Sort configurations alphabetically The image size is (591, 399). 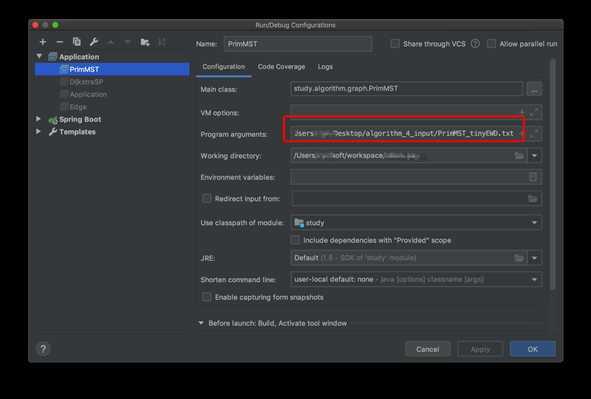pyautogui.click(x=162, y=42)
